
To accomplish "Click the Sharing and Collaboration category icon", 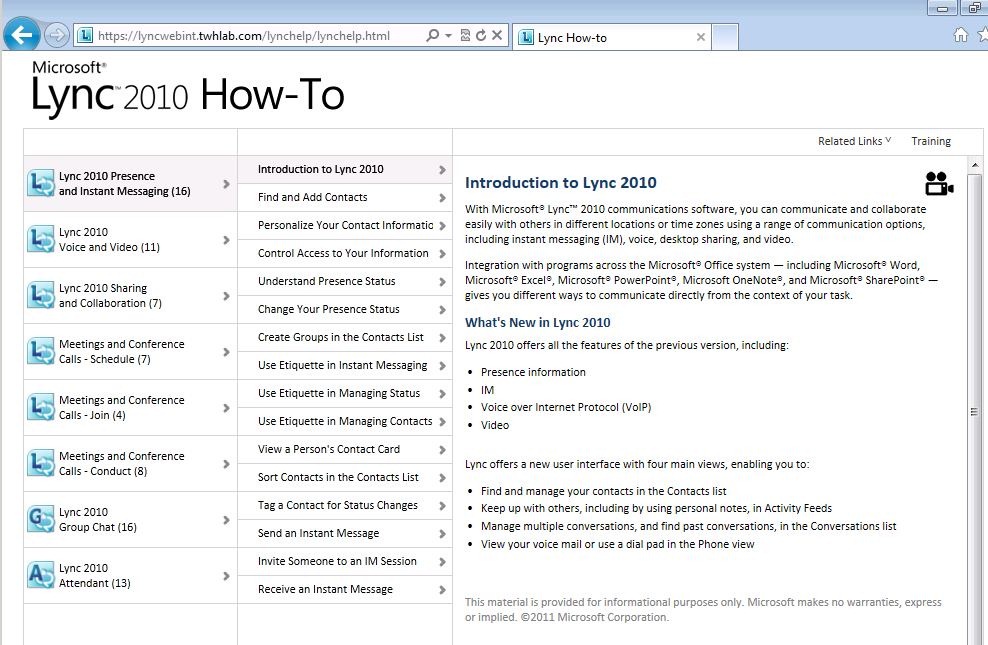I will pyautogui.click(x=41, y=295).
